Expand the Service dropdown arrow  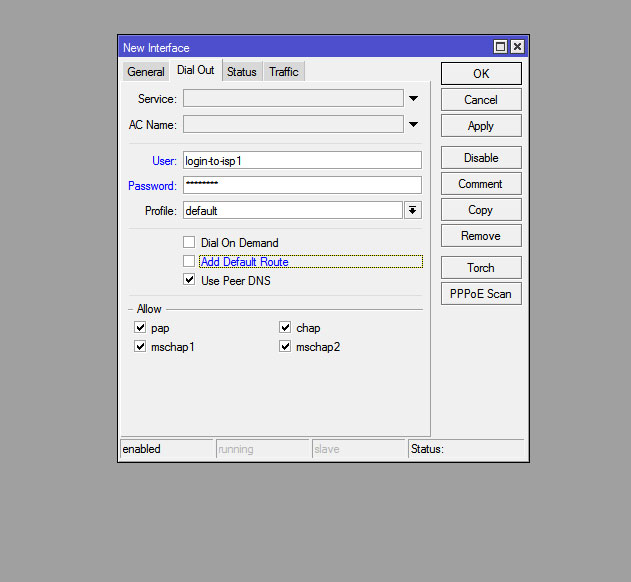pyautogui.click(x=412, y=99)
